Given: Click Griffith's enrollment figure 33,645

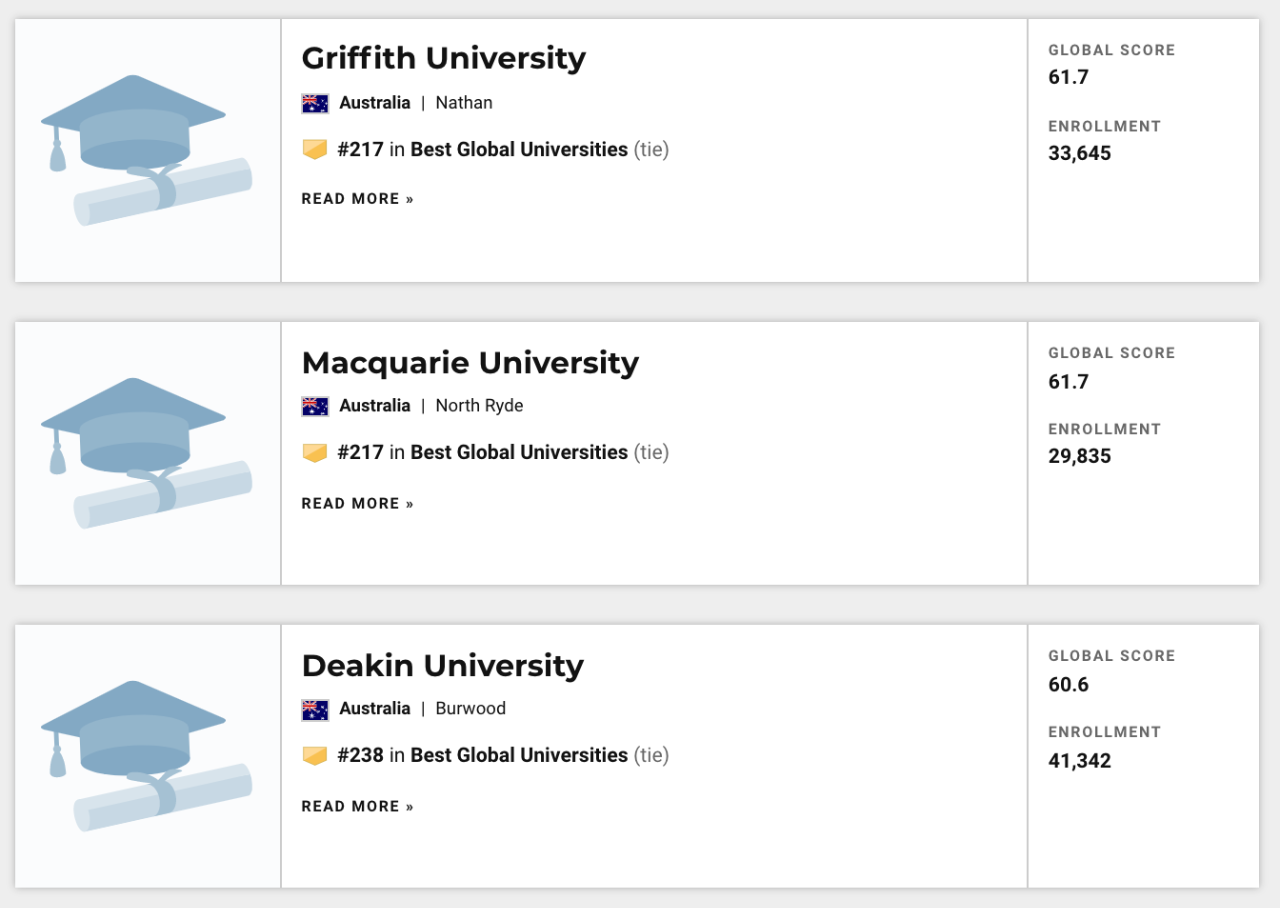Looking at the screenshot, I should click(1079, 154).
